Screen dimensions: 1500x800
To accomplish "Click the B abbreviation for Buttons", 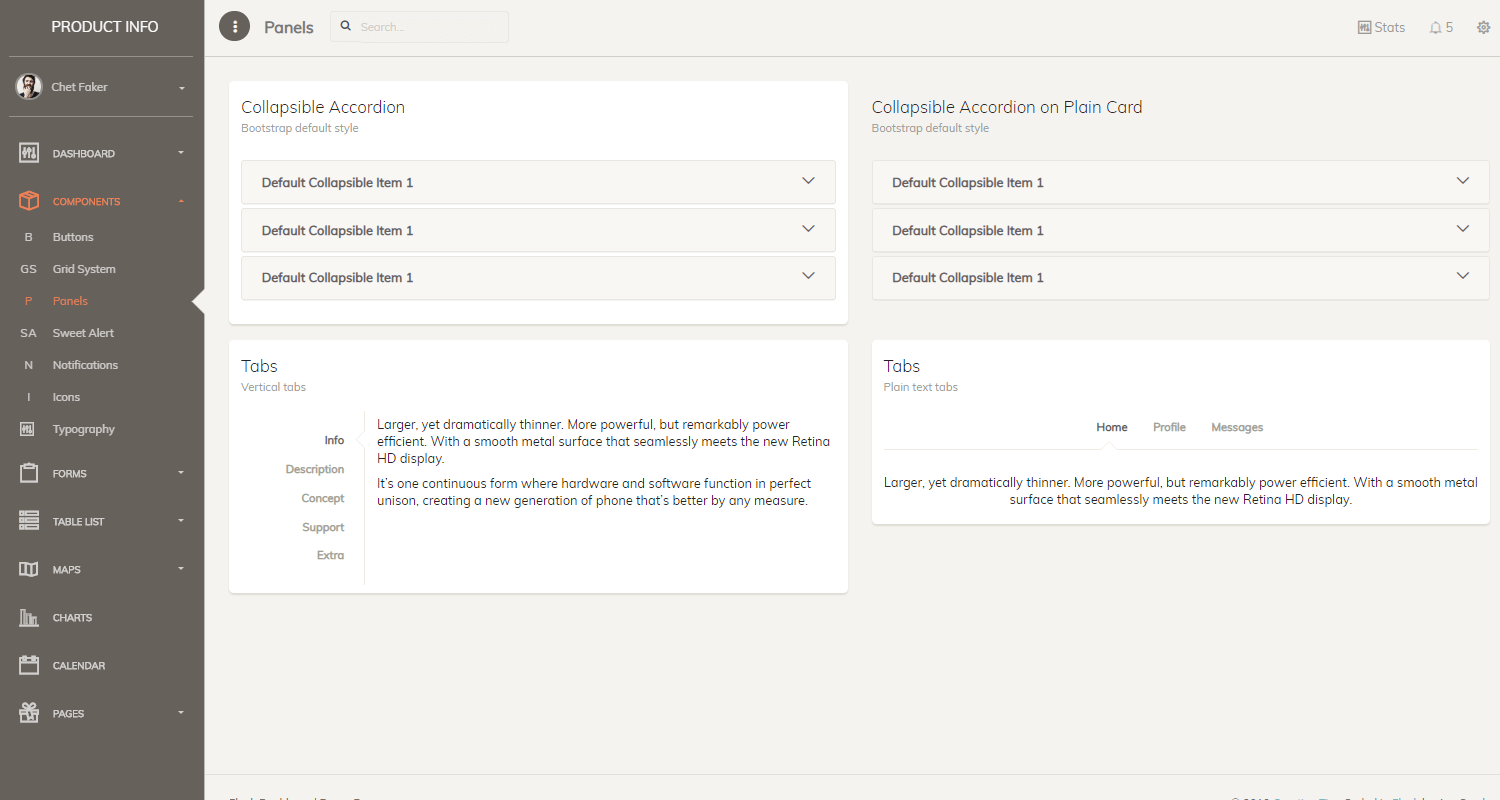I will tap(29, 237).
